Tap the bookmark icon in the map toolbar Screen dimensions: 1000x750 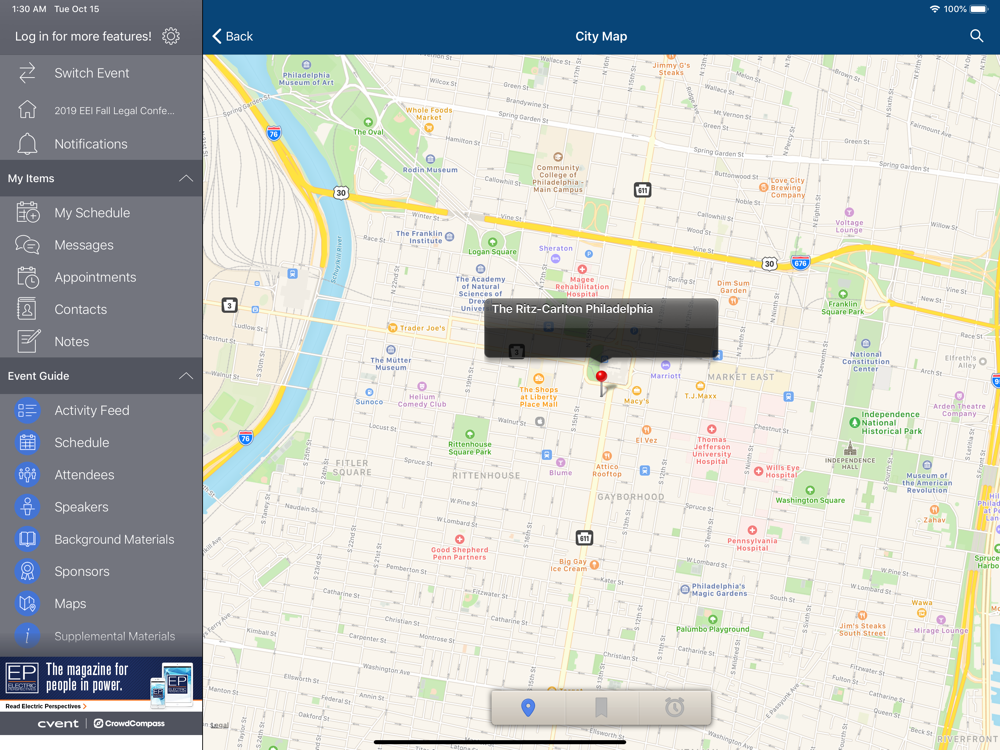[x=601, y=707]
